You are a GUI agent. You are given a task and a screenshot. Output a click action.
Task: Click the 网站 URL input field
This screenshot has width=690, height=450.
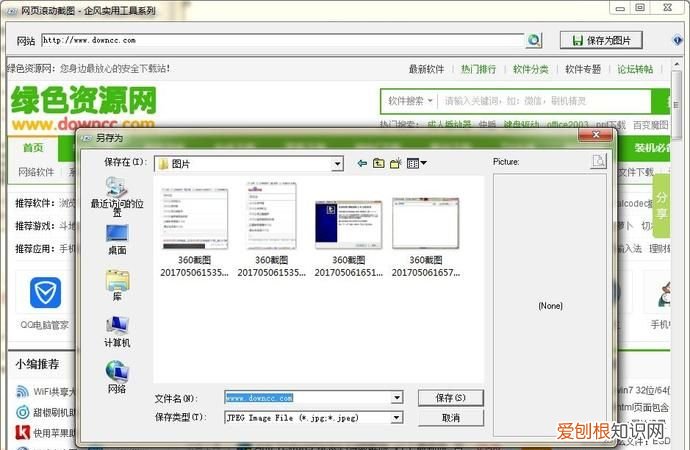click(x=282, y=40)
